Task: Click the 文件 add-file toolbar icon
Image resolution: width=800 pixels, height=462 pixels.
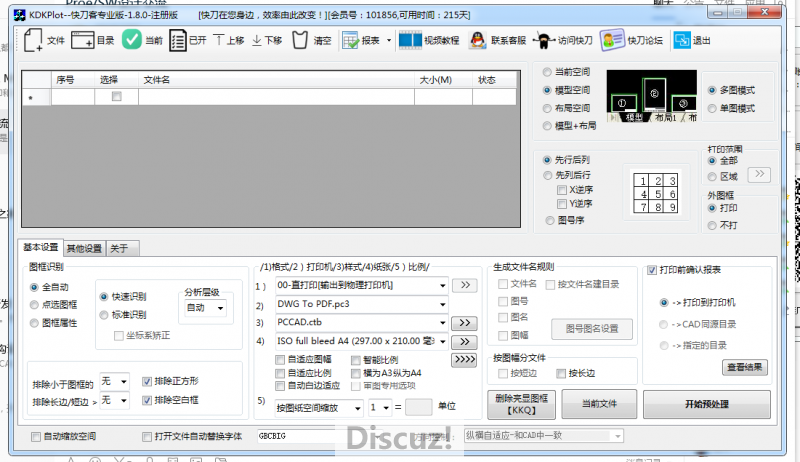Action: pyautogui.click(x=33, y=40)
